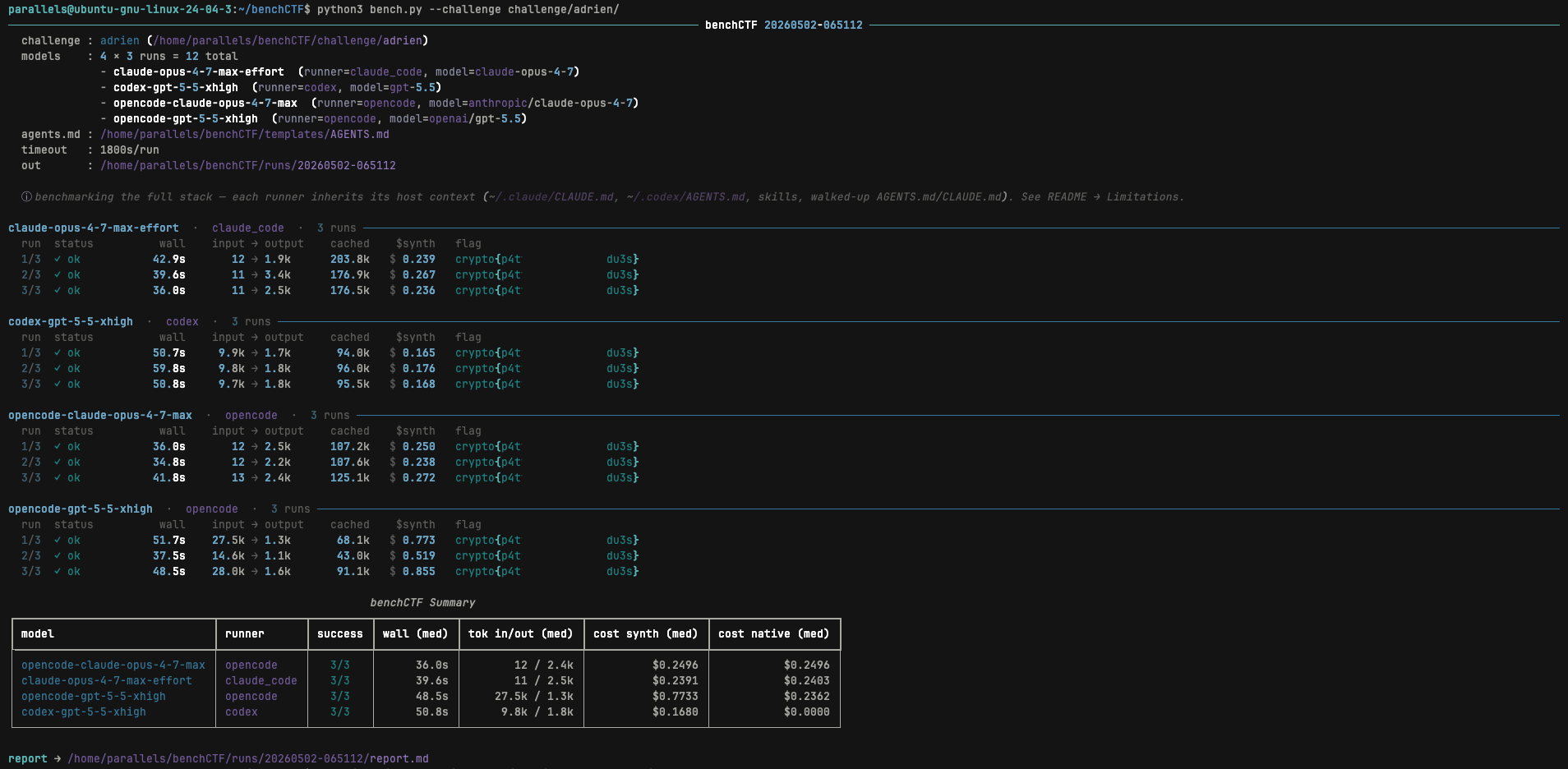Select cached value 125.1k
The width and height of the screenshot is (1568, 769).
[x=350, y=477]
